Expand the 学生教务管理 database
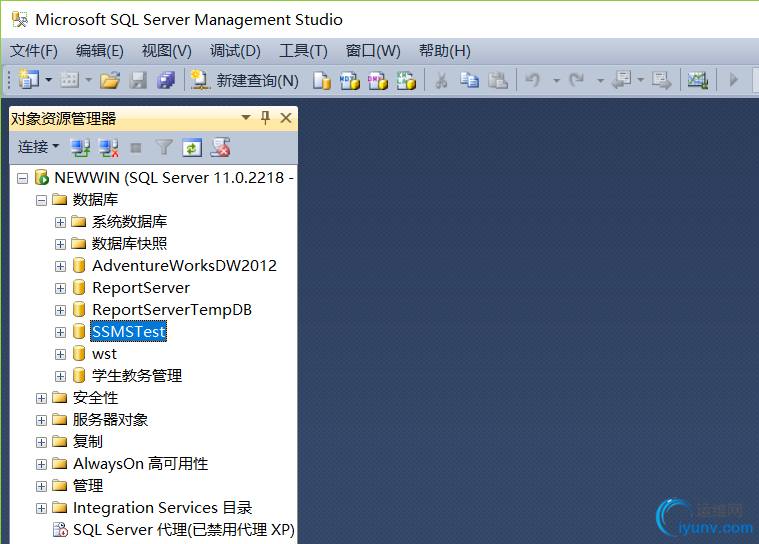759x544 pixels. coord(60,377)
